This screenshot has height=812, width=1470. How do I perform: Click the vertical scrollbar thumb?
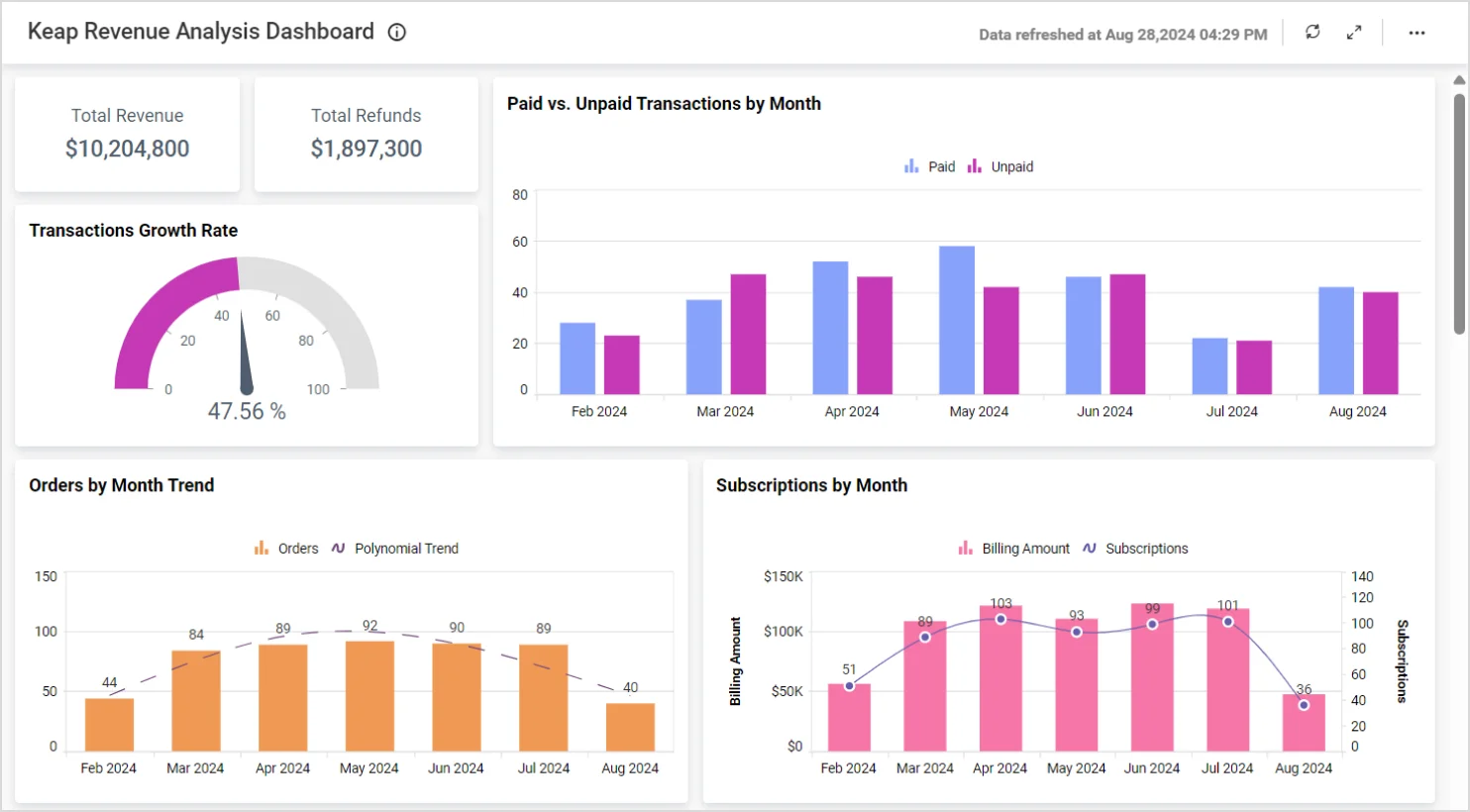(x=1459, y=213)
